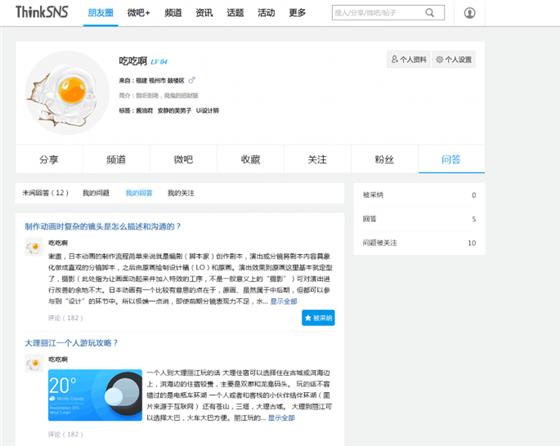This screenshot has height=446, width=560.
Task: Click the ThinkSNS logo
Action: [x=42, y=12]
